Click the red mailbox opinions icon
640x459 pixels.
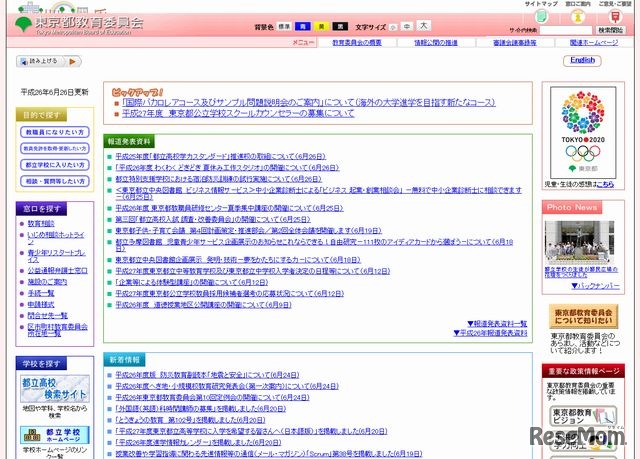tap(615, 16)
